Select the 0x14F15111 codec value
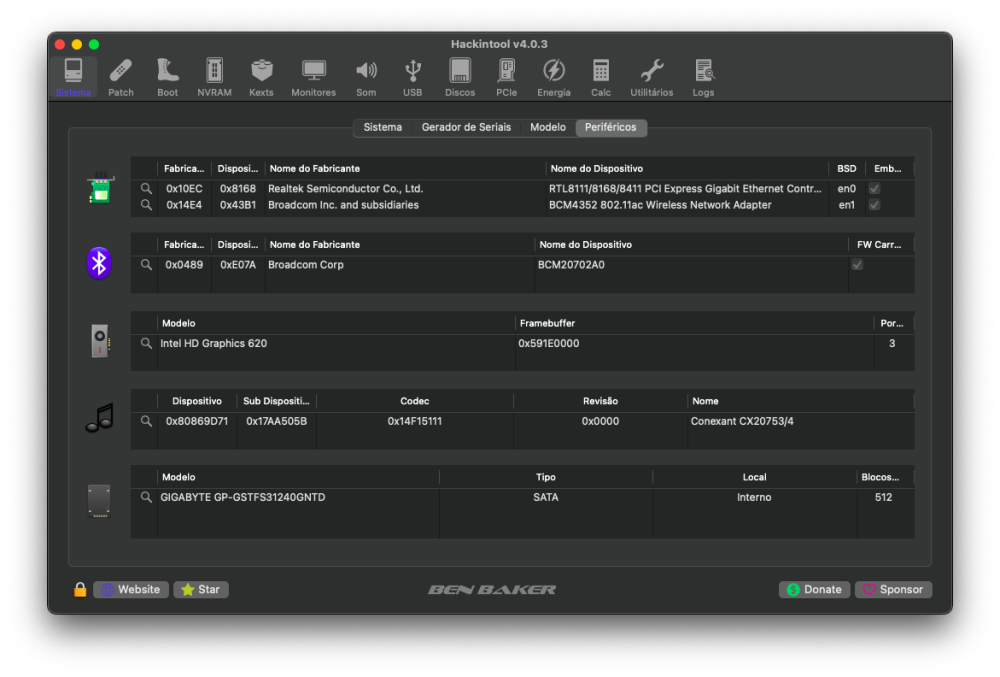 [x=415, y=421]
